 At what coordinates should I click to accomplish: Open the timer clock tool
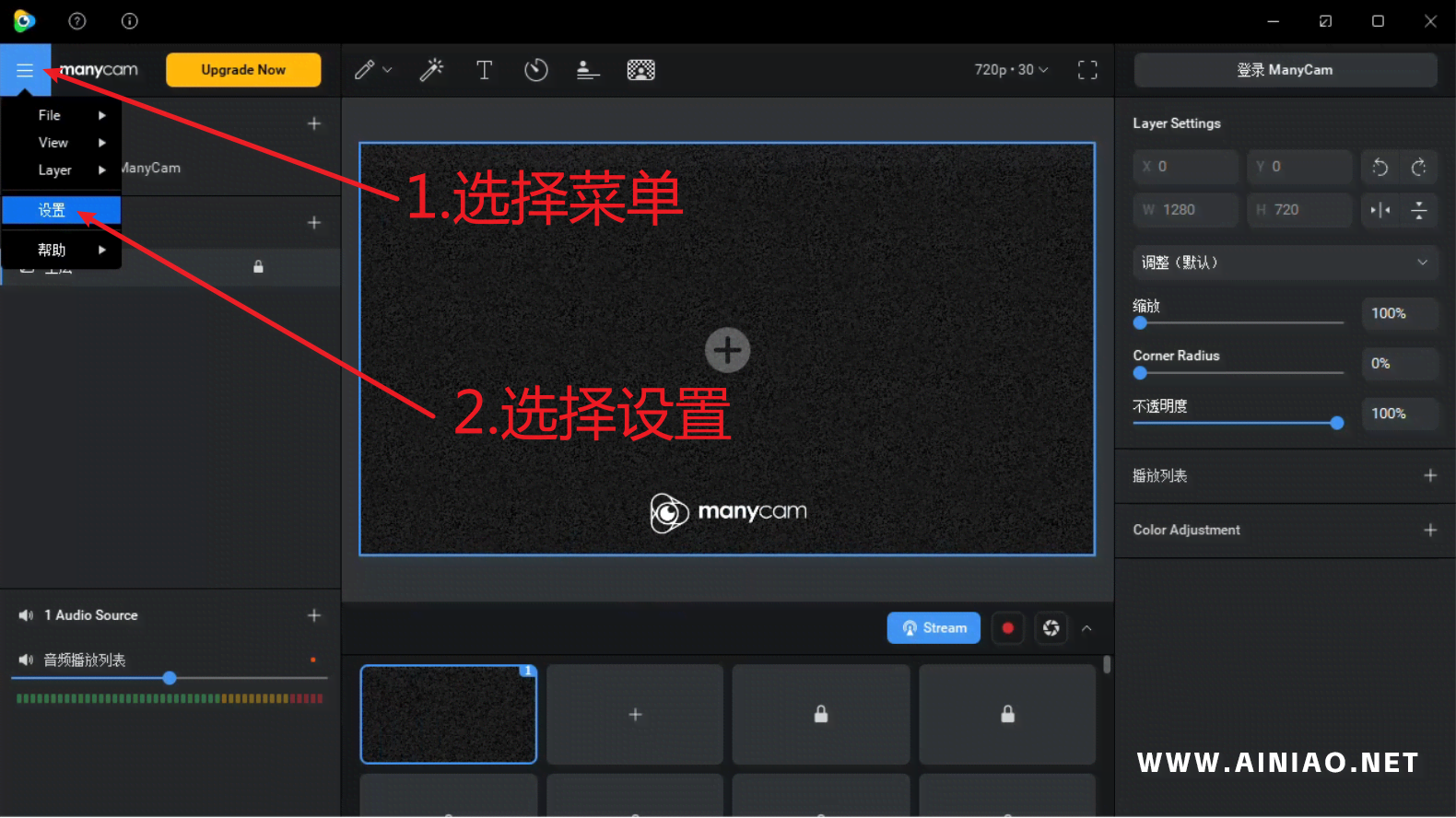click(x=535, y=70)
